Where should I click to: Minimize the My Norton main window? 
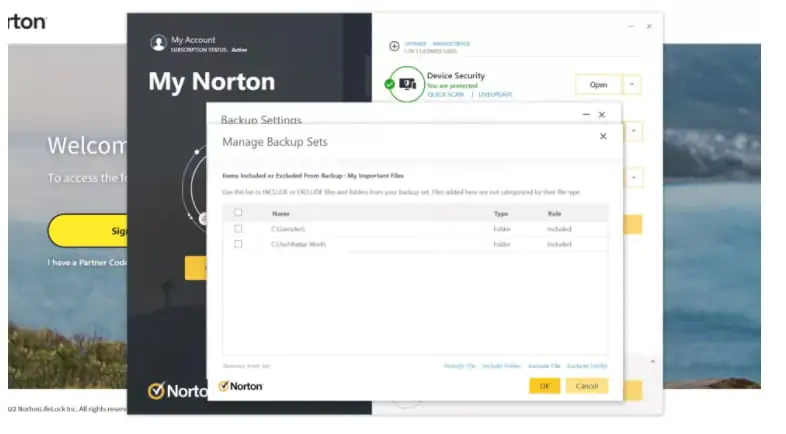631,26
